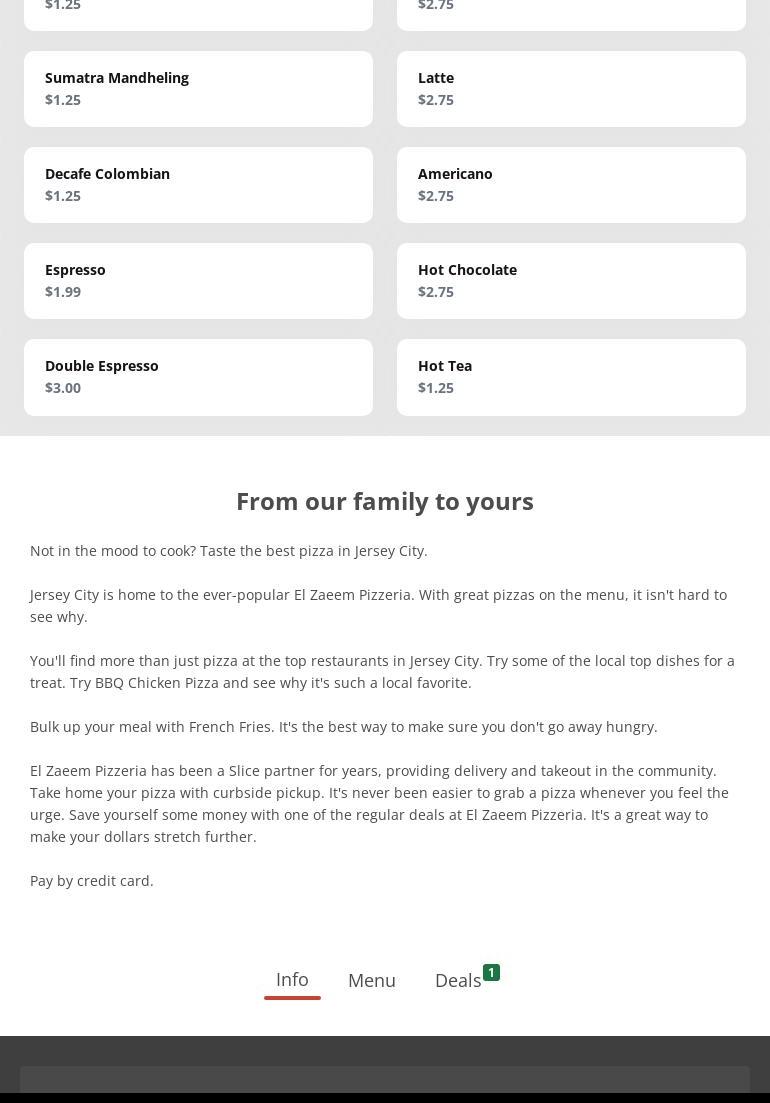Click the green Deals count badge
Image resolution: width=770 pixels, height=1103 pixels.
click(x=491, y=972)
